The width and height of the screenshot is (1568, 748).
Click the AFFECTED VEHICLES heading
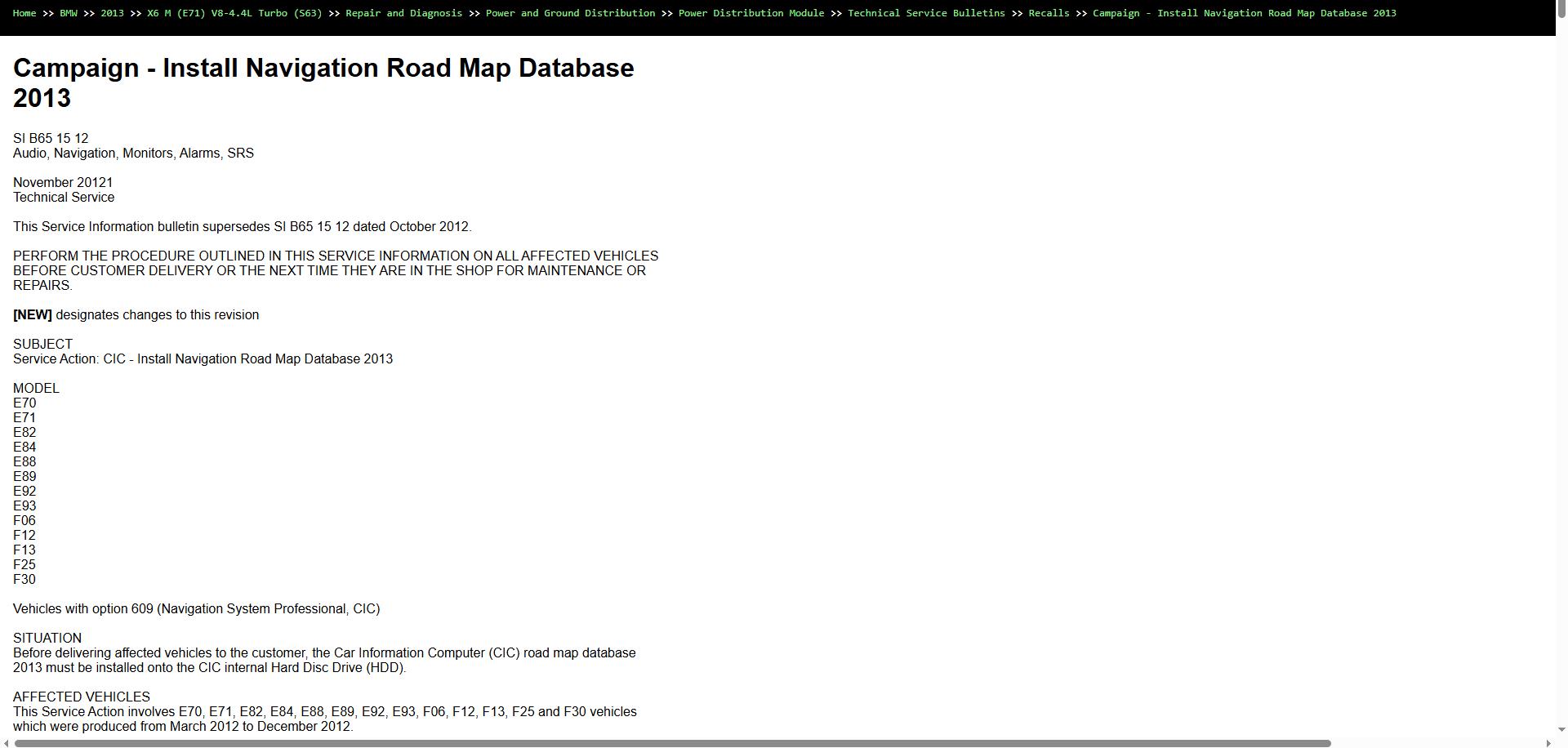click(x=82, y=697)
